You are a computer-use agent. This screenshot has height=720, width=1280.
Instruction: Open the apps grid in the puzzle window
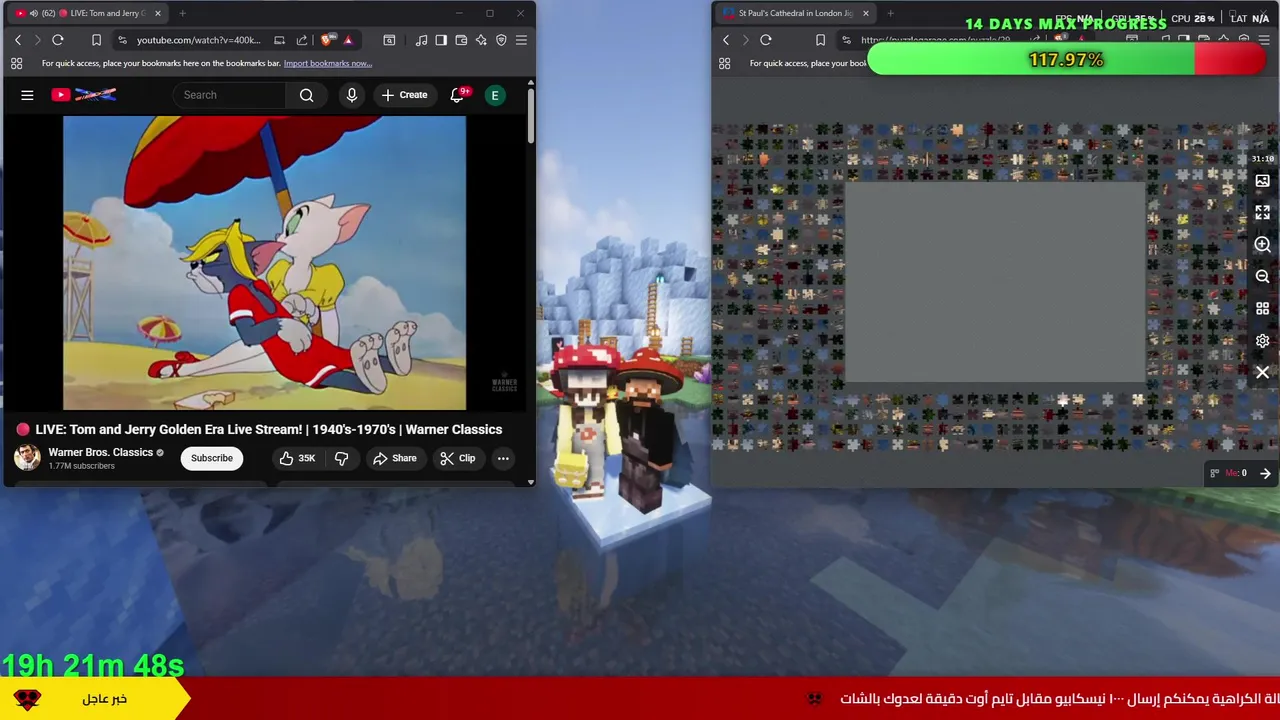(x=725, y=63)
